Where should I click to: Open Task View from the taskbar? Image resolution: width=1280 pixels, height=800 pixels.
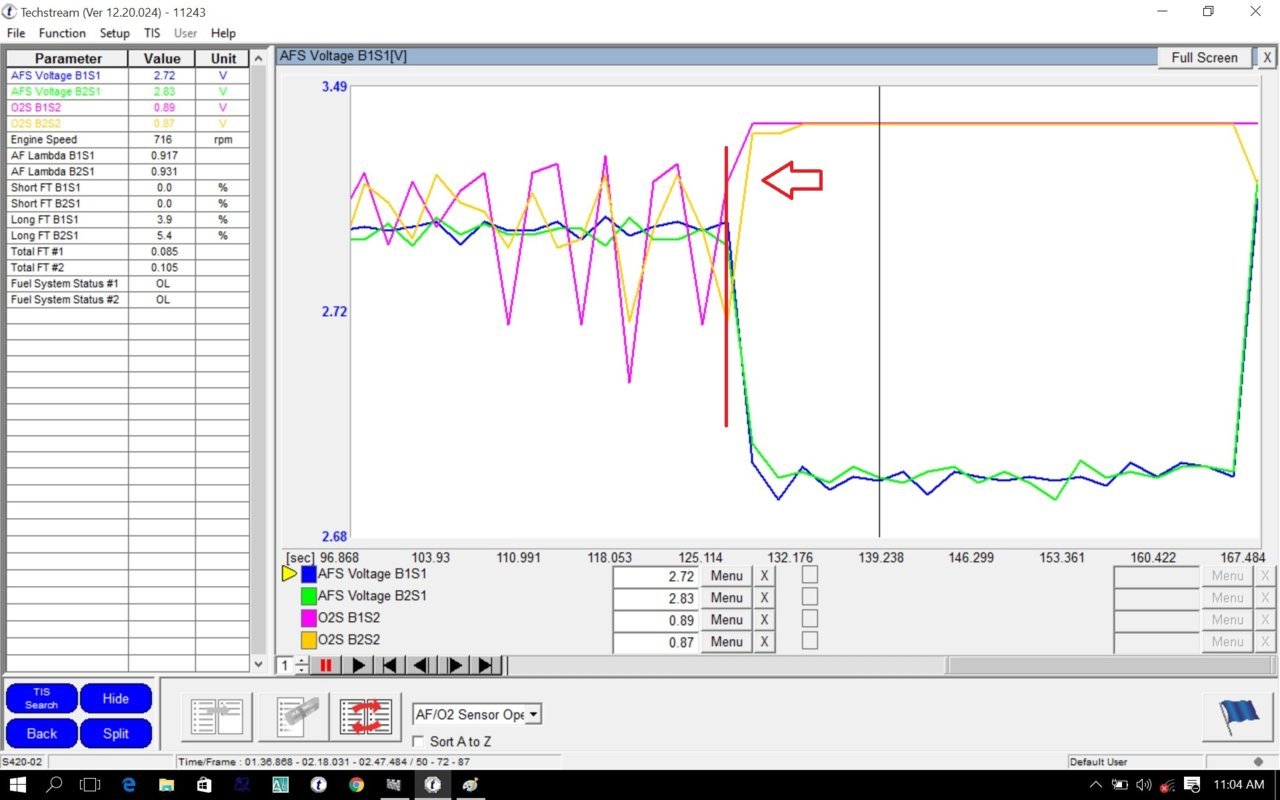click(x=90, y=785)
